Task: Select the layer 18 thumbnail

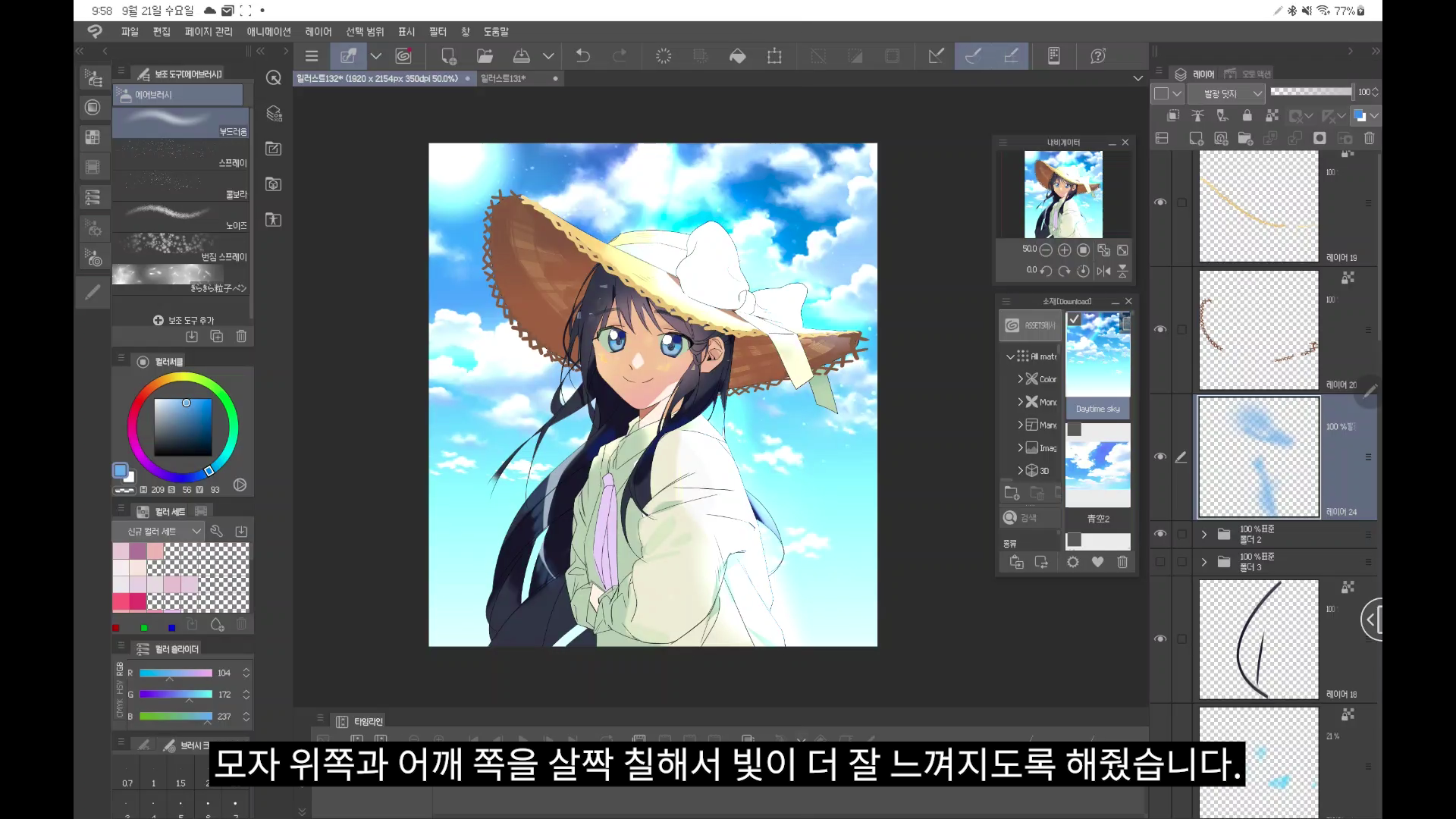Action: click(x=1259, y=639)
